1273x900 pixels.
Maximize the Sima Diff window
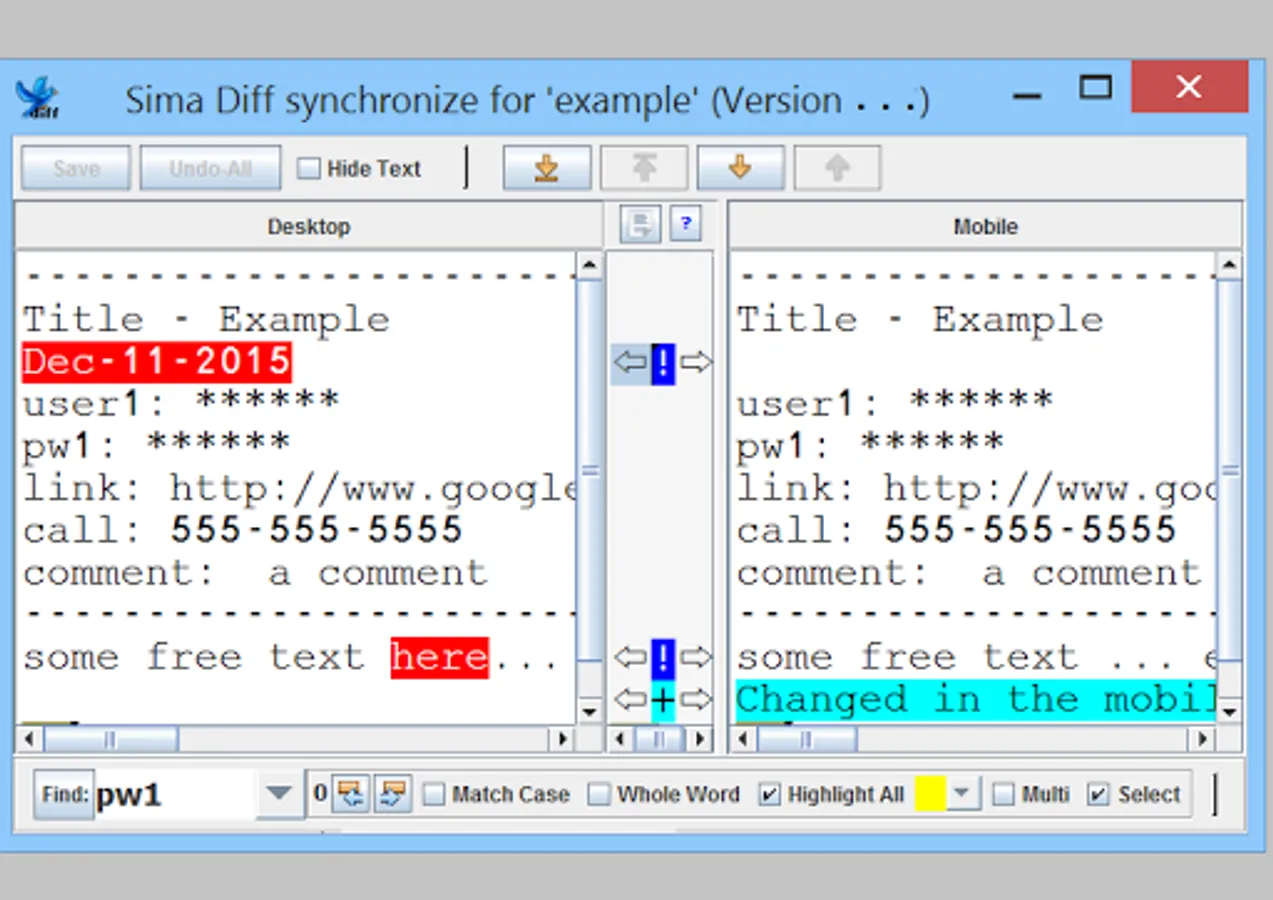point(1096,88)
